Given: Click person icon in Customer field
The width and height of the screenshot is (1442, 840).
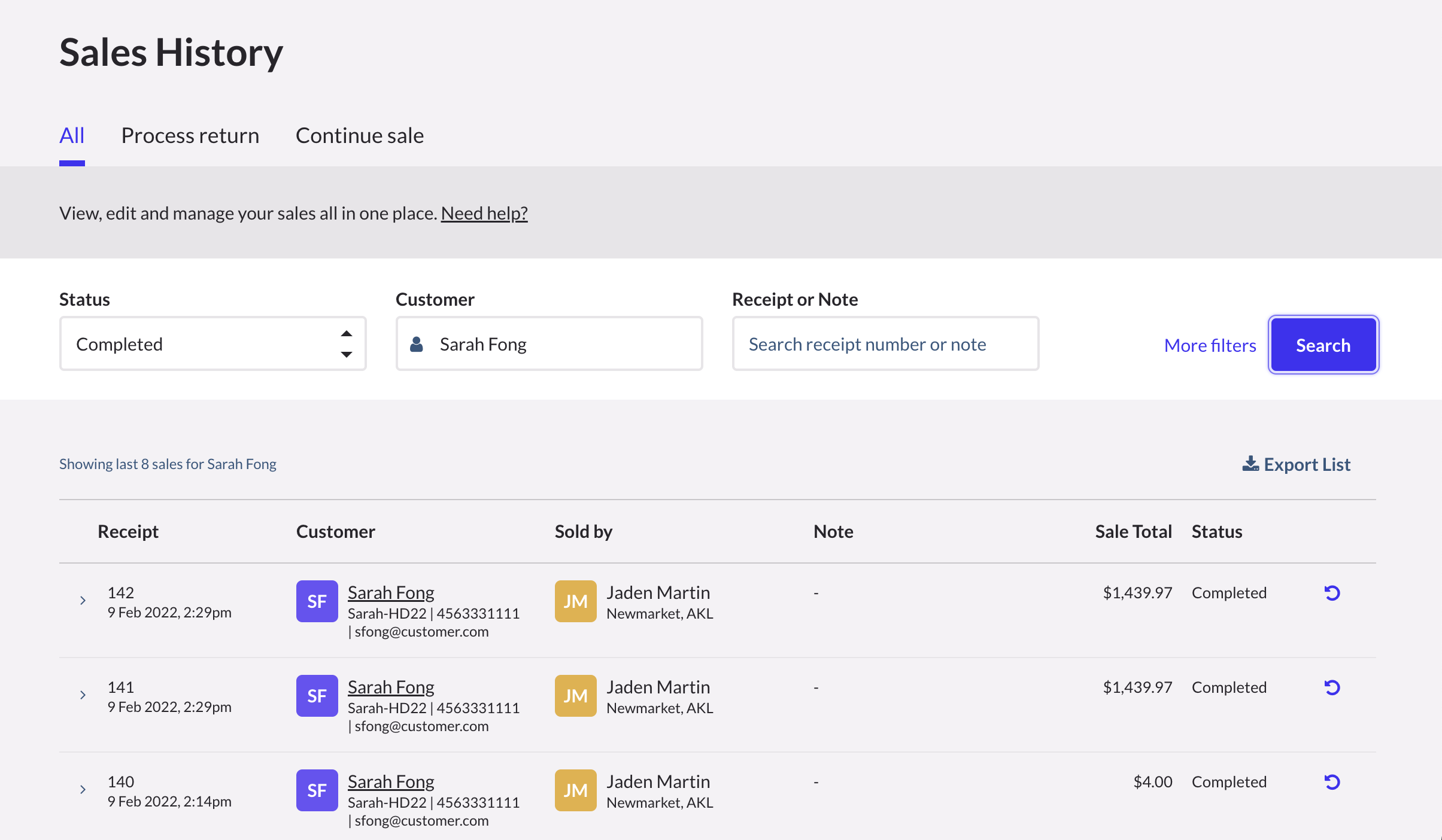Looking at the screenshot, I should (x=417, y=344).
